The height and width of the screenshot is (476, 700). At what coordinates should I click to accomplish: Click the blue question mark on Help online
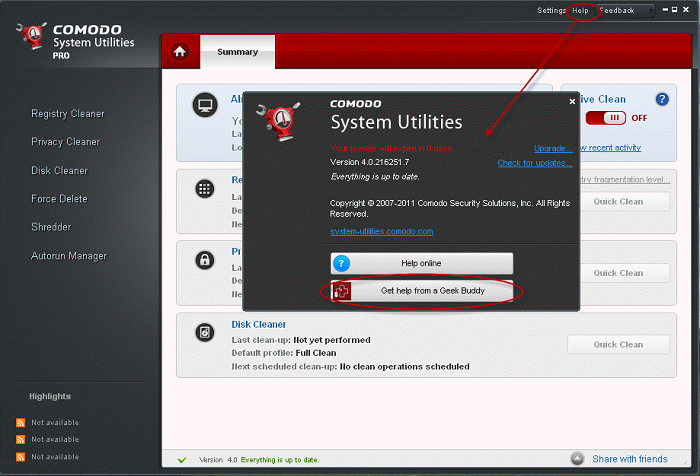pyautogui.click(x=342, y=263)
